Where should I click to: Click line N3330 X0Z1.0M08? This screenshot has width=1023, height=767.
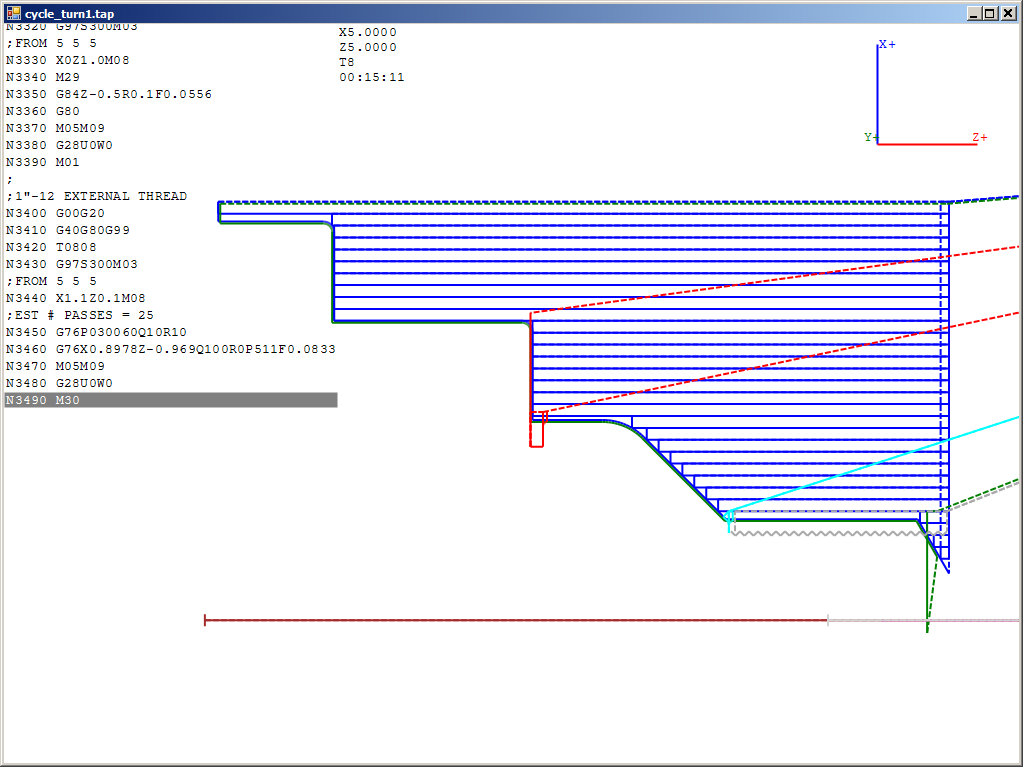[x=68, y=60]
